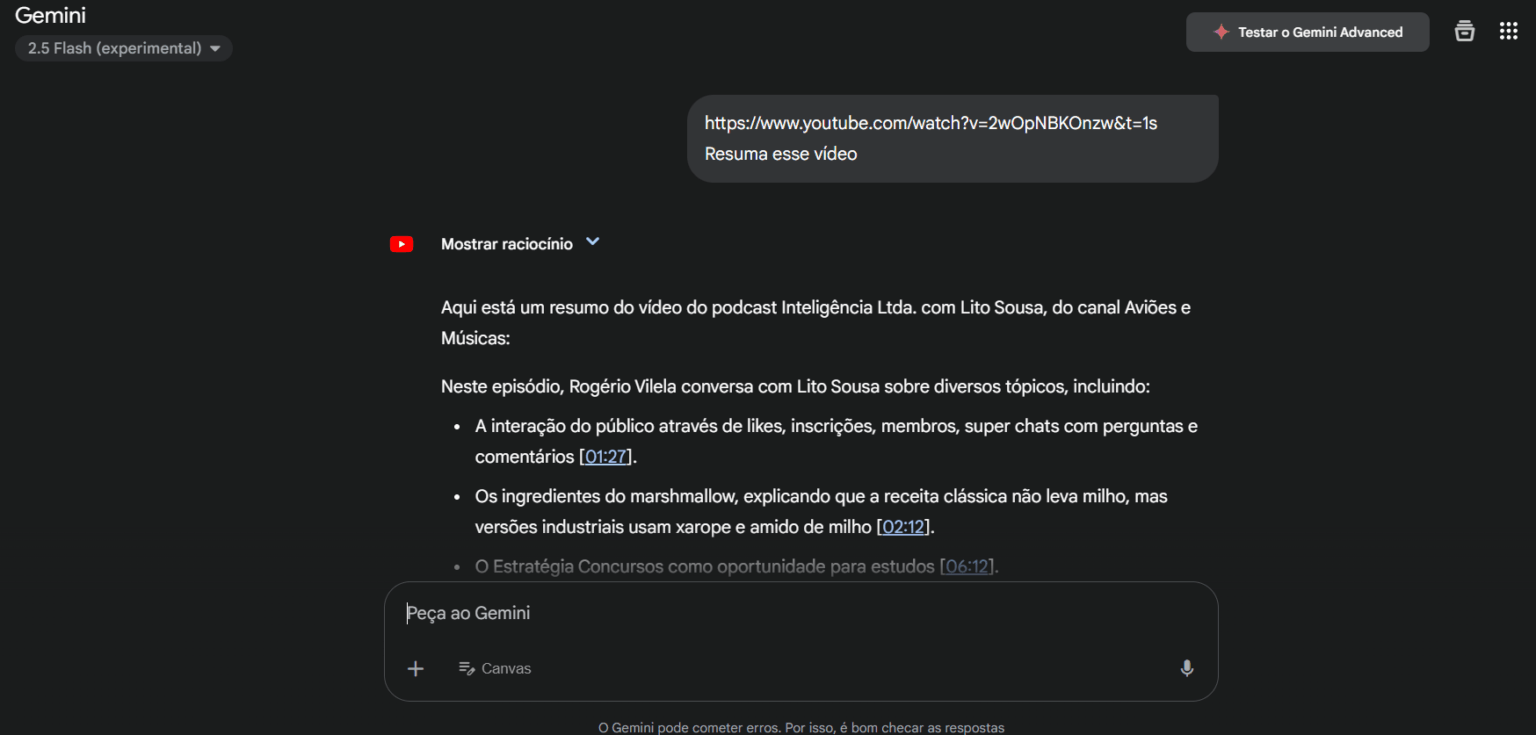Click the interação do público bullet
Screen dimensions: 1536x735
[836, 441]
